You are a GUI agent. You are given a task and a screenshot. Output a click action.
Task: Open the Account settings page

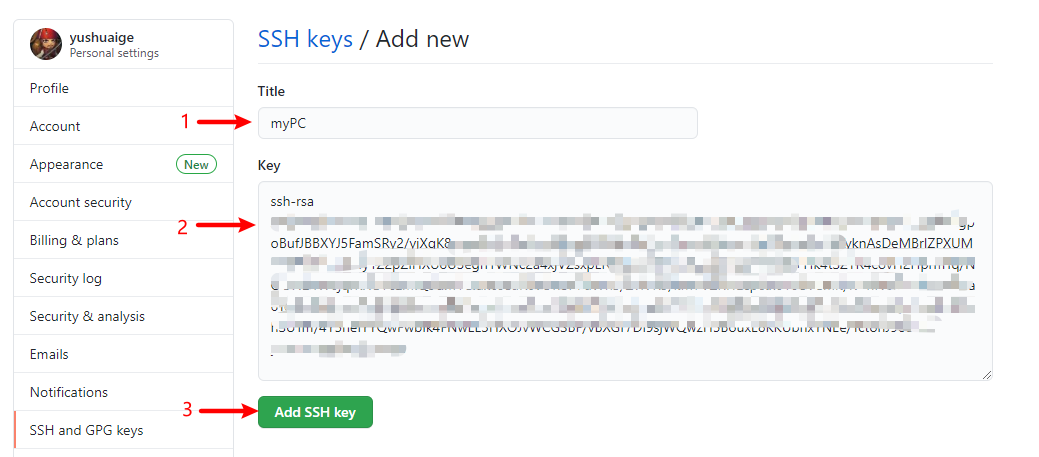[x=123, y=126]
